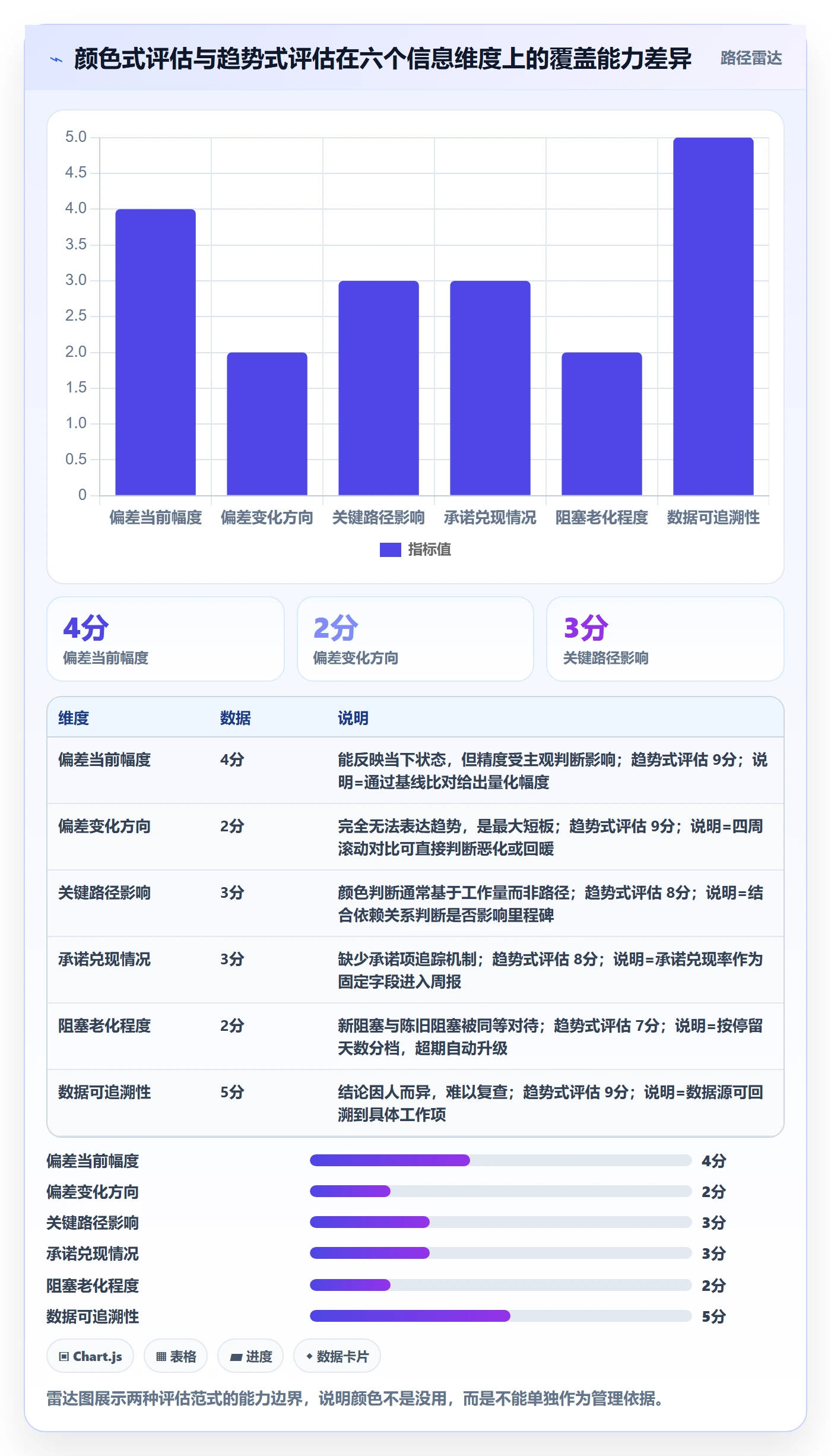Viewport: 831px width, 1456px height.
Task: Click the 偏差当前幅度 progress bar
Action: point(500,1160)
